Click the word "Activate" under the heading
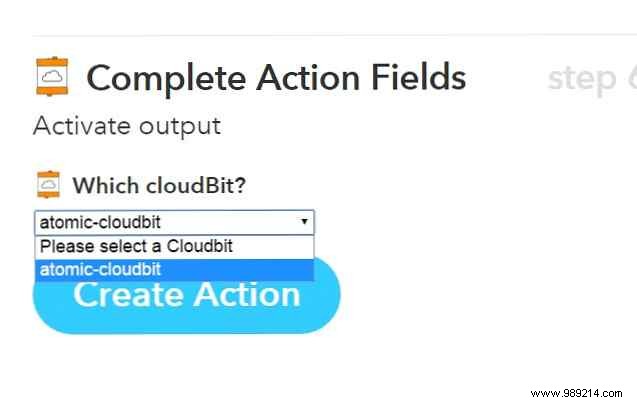The image size is (637, 402). 82,127
